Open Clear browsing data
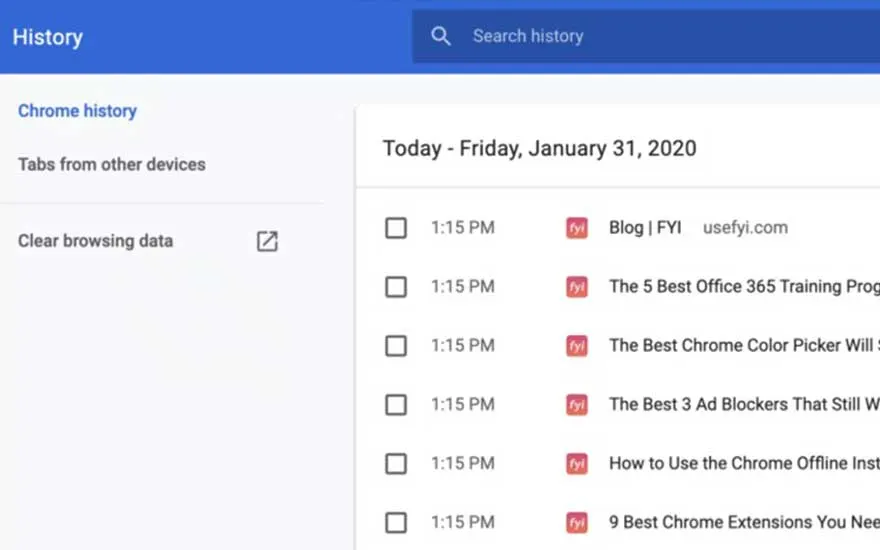This screenshot has height=550, width=880. (95, 241)
